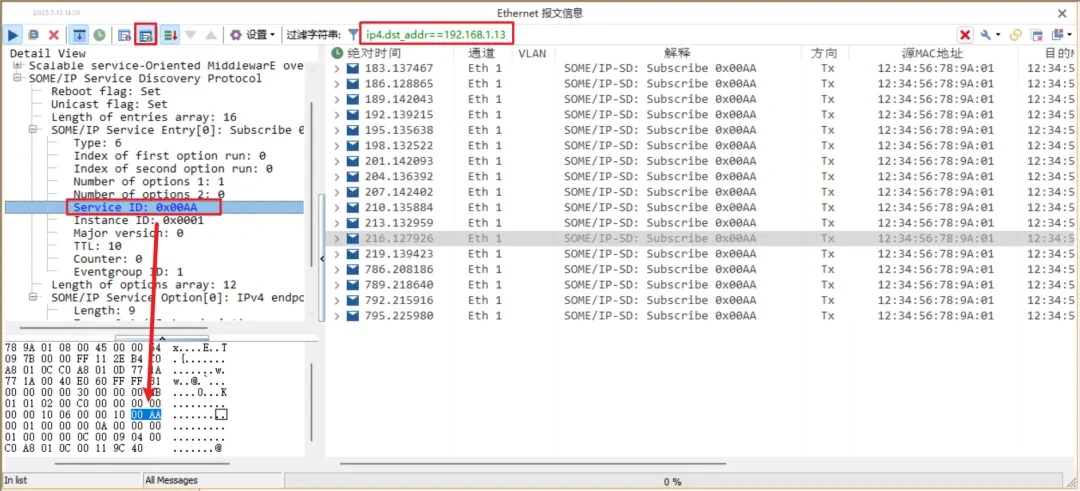Expand the Scalable service-Oriented MiddlewarE node

18,65
